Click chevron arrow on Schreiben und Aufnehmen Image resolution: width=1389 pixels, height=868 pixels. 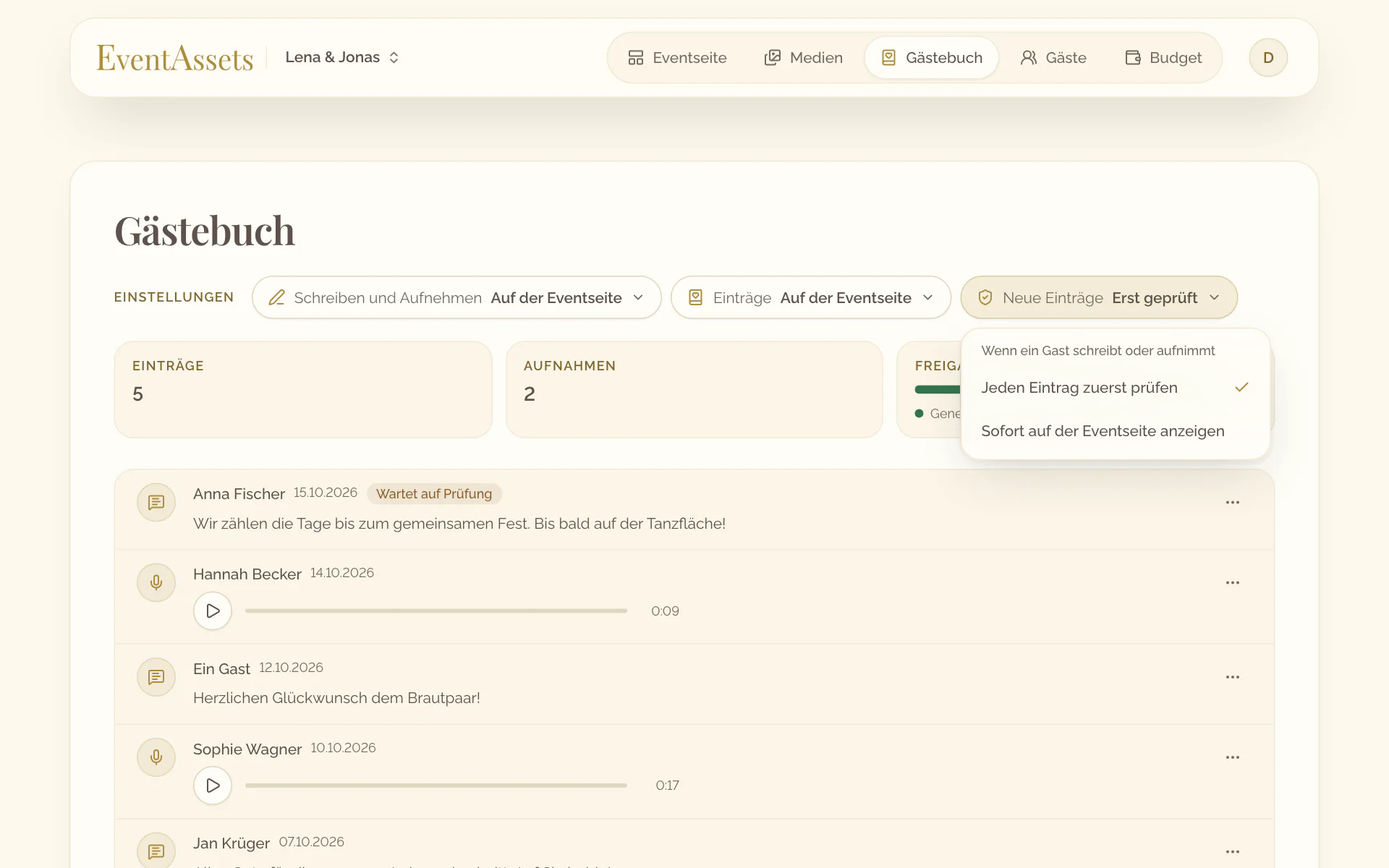[638, 297]
